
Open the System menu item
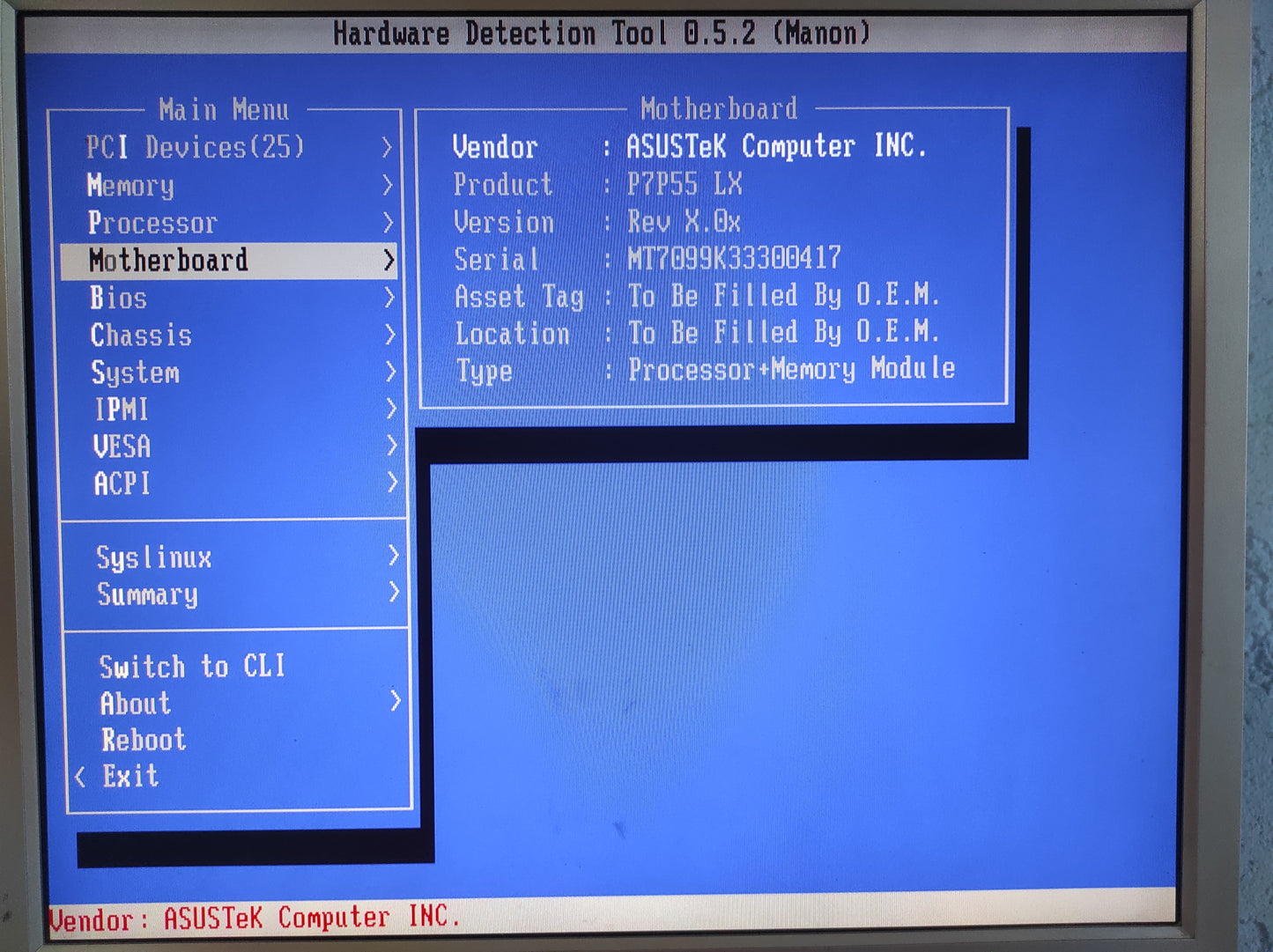(136, 373)
